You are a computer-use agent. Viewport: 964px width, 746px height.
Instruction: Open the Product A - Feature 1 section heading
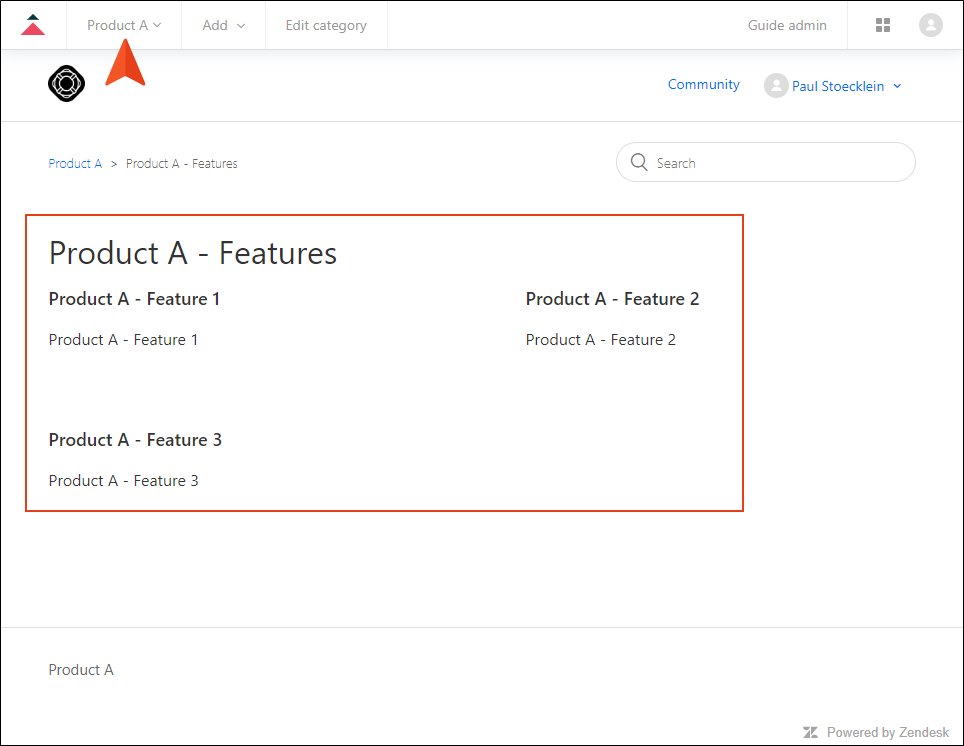[134, 299]
